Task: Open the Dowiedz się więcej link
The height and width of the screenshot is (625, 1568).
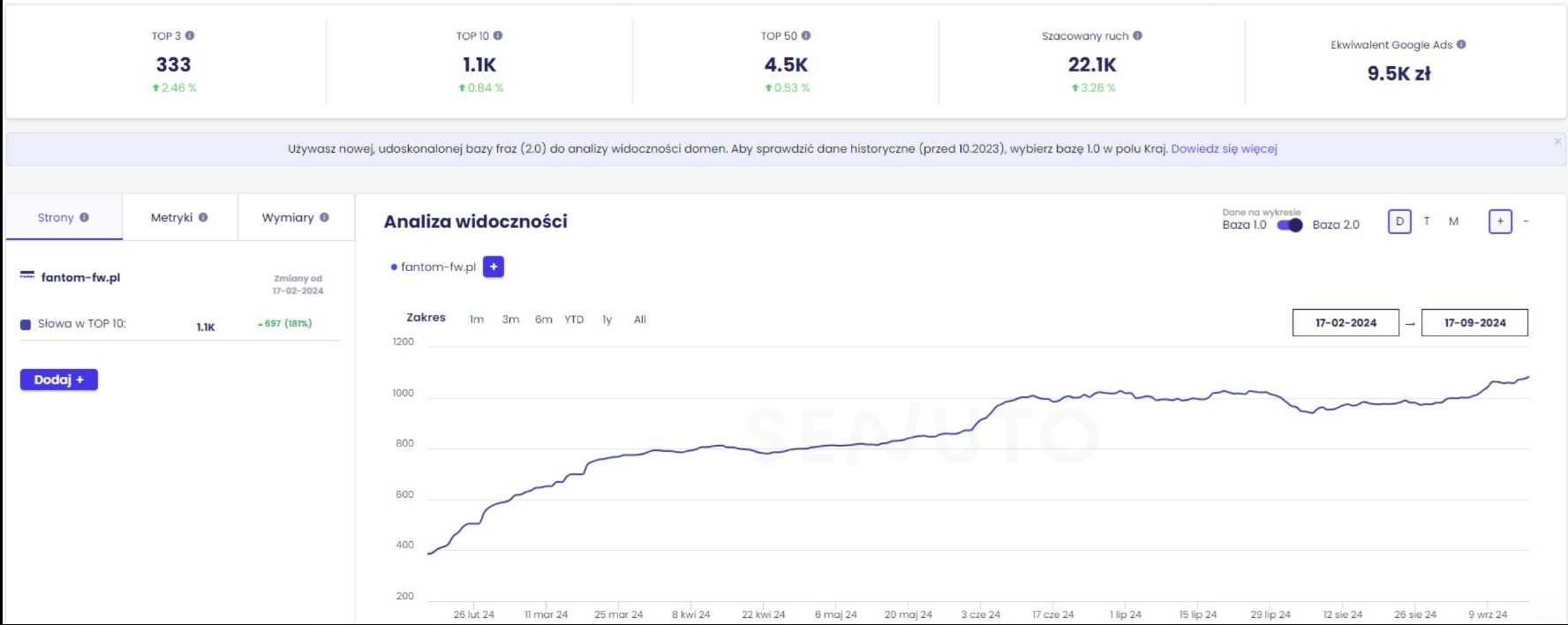Action: click(1224, 149)
